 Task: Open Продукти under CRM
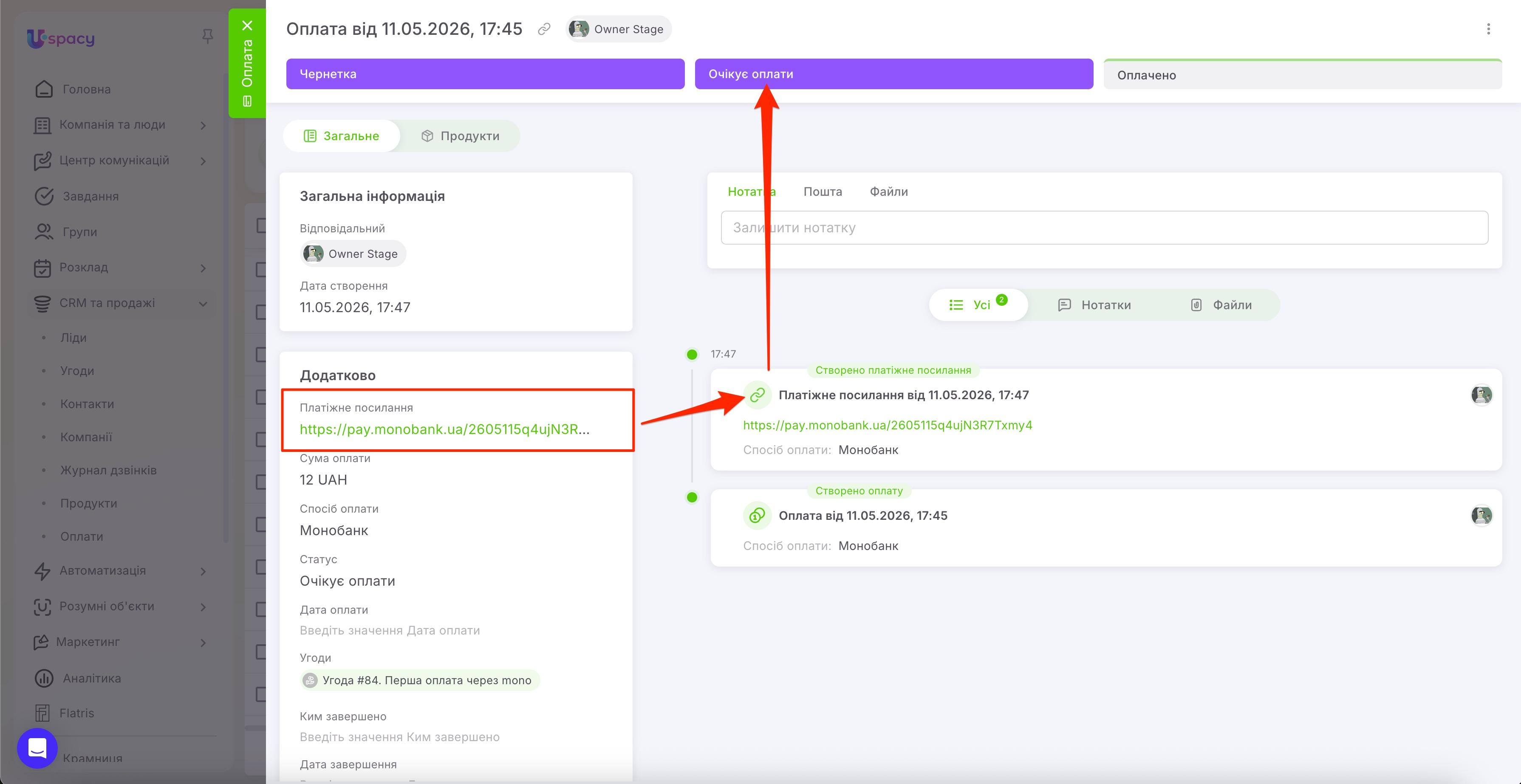click(88, 503)
